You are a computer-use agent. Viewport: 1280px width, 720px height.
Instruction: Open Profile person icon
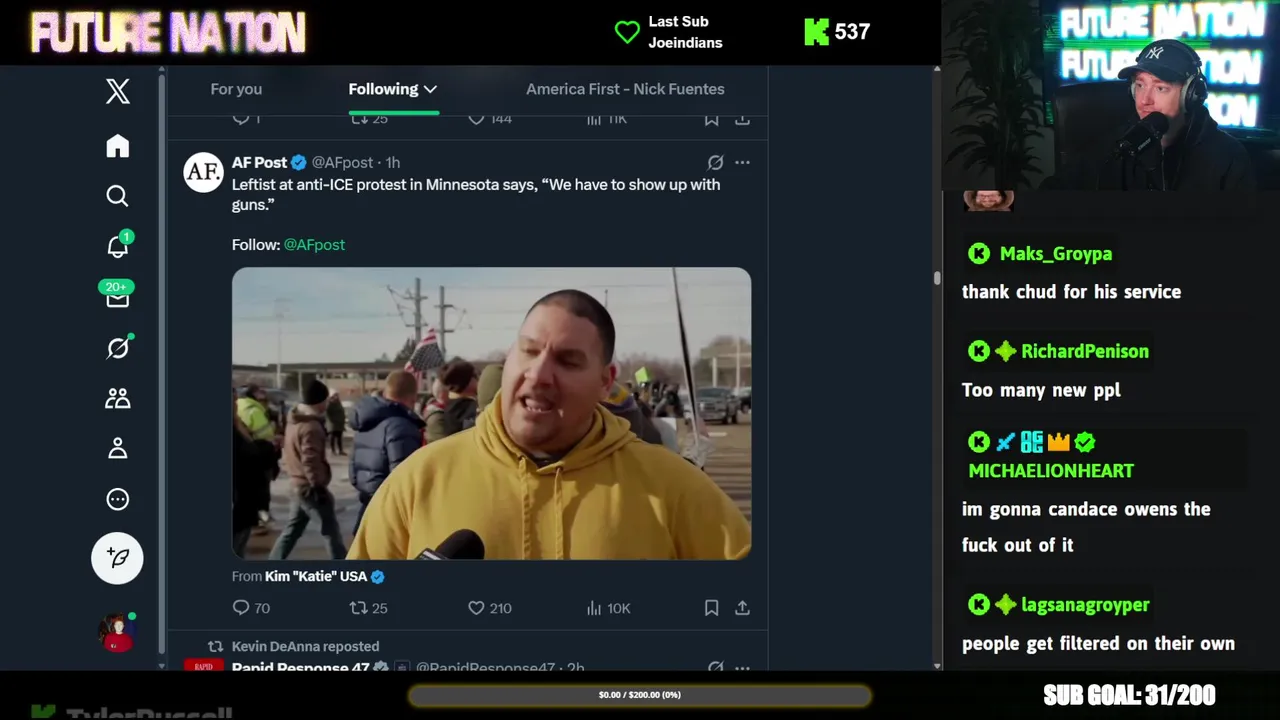pyautogui.click(x=118, y=448)
